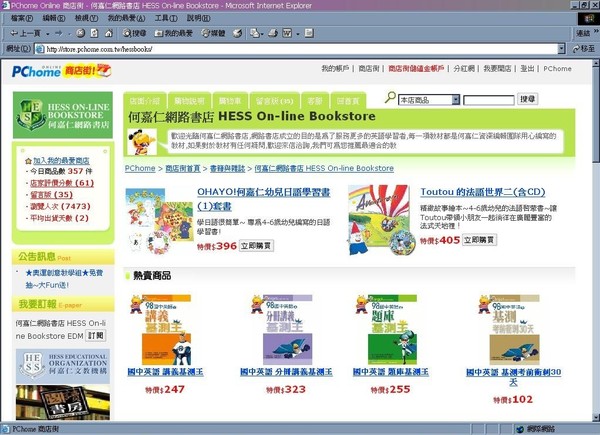Open the 購物車 cart tab
Image resolution: width=600 pixels, height=435 pixels.
pos(230,101)
